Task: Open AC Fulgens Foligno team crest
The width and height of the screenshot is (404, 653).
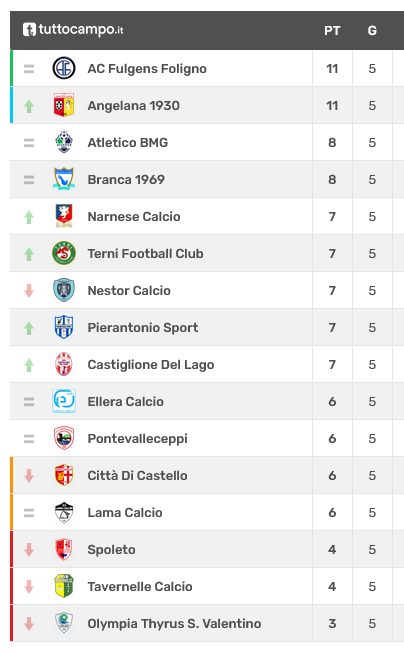Action: point(64,68)
